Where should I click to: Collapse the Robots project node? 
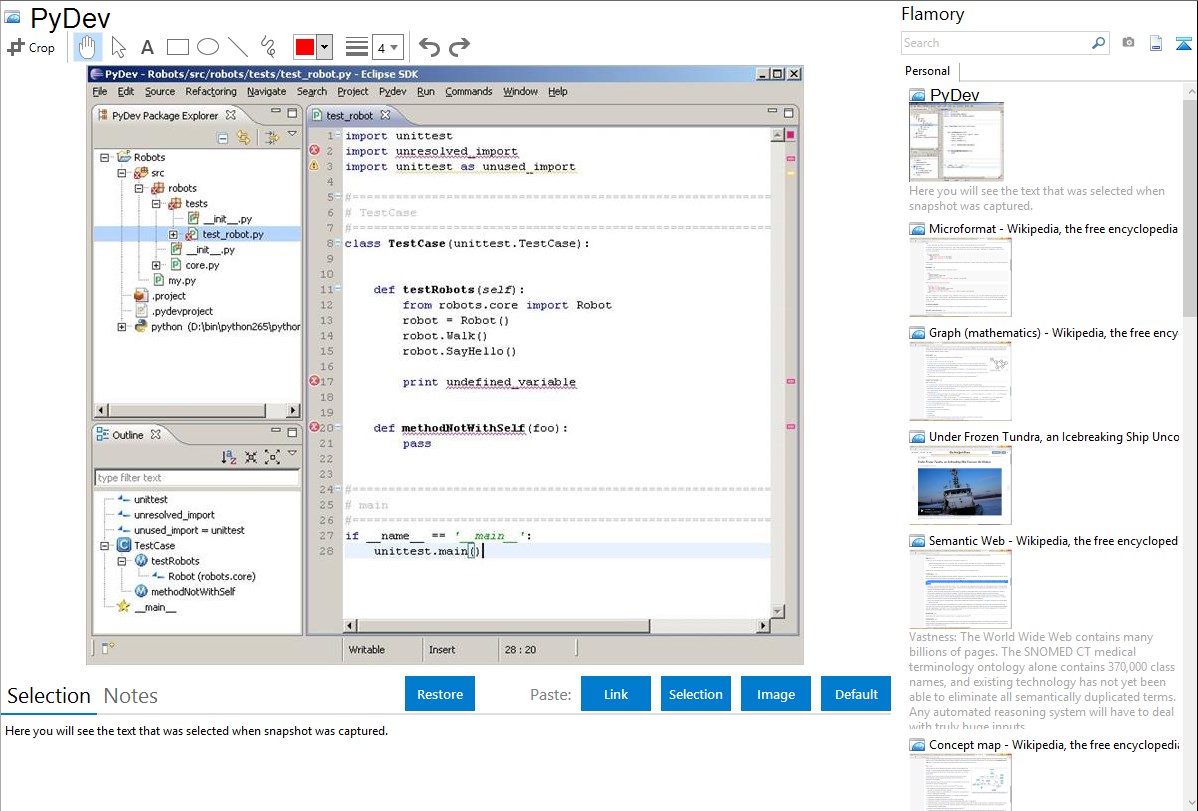(105, 157)
